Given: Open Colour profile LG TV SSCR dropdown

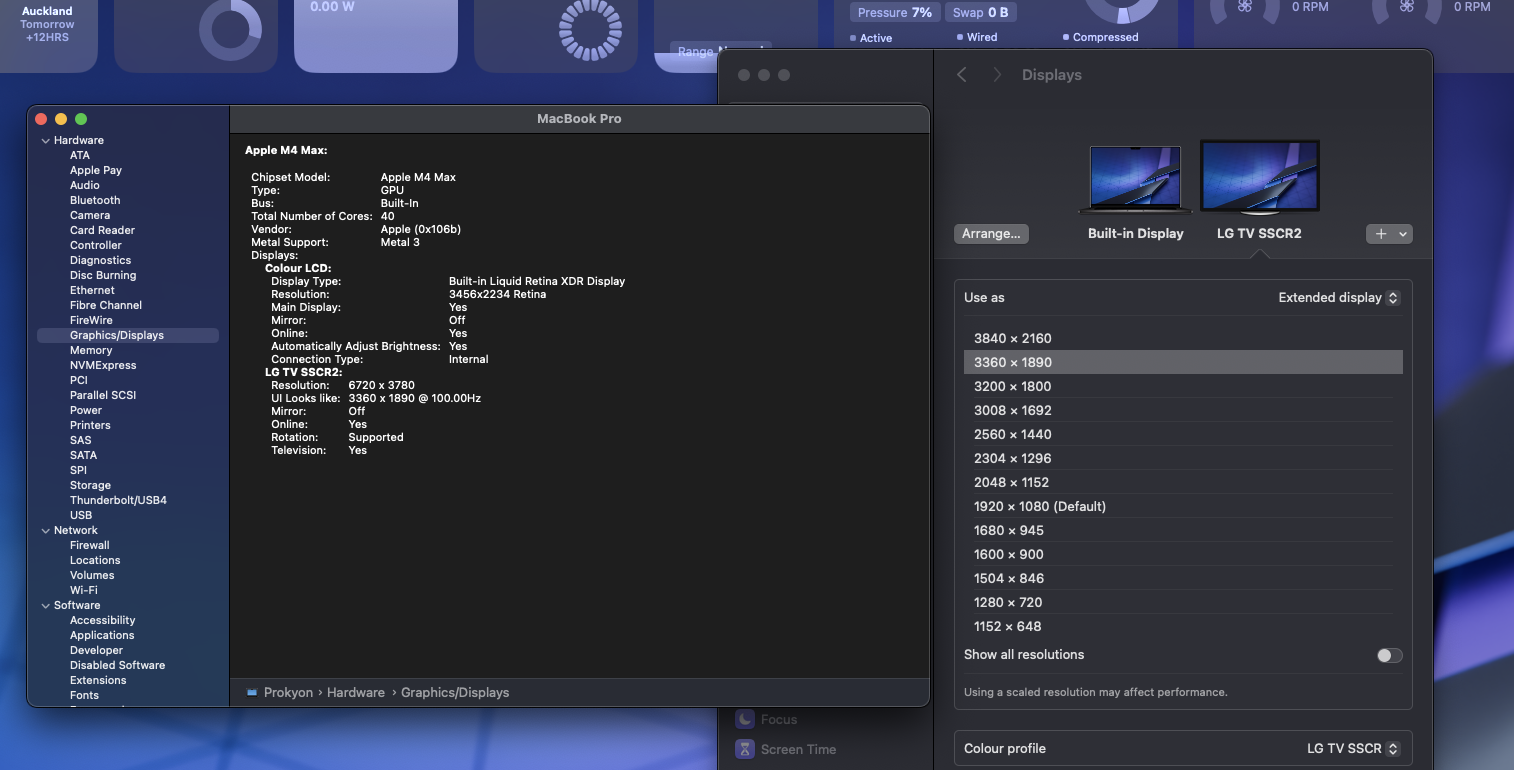Looking at the screenshot, I should (x=1352, y=748).
